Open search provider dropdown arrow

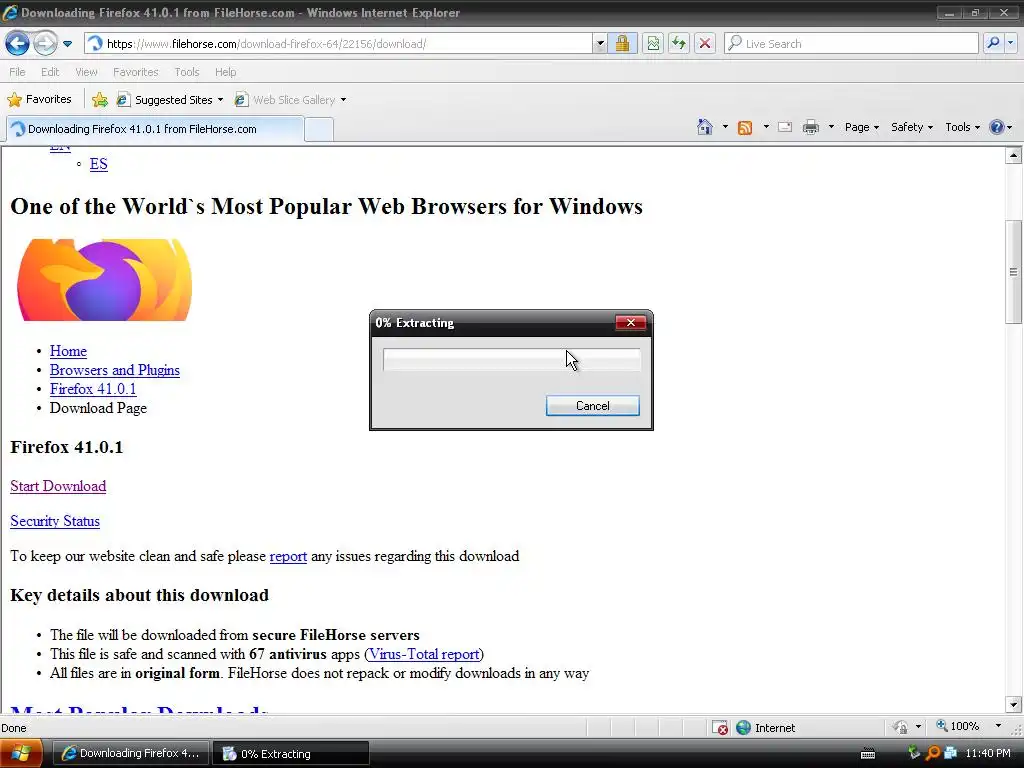point(1011,44)
